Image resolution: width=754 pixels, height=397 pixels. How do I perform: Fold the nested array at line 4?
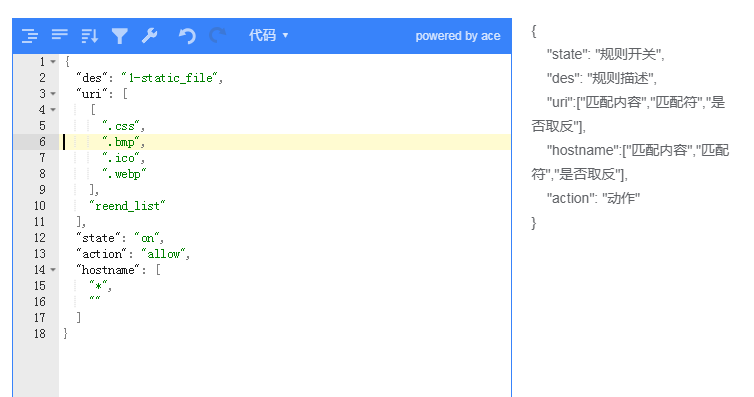(x=53, y=110)
